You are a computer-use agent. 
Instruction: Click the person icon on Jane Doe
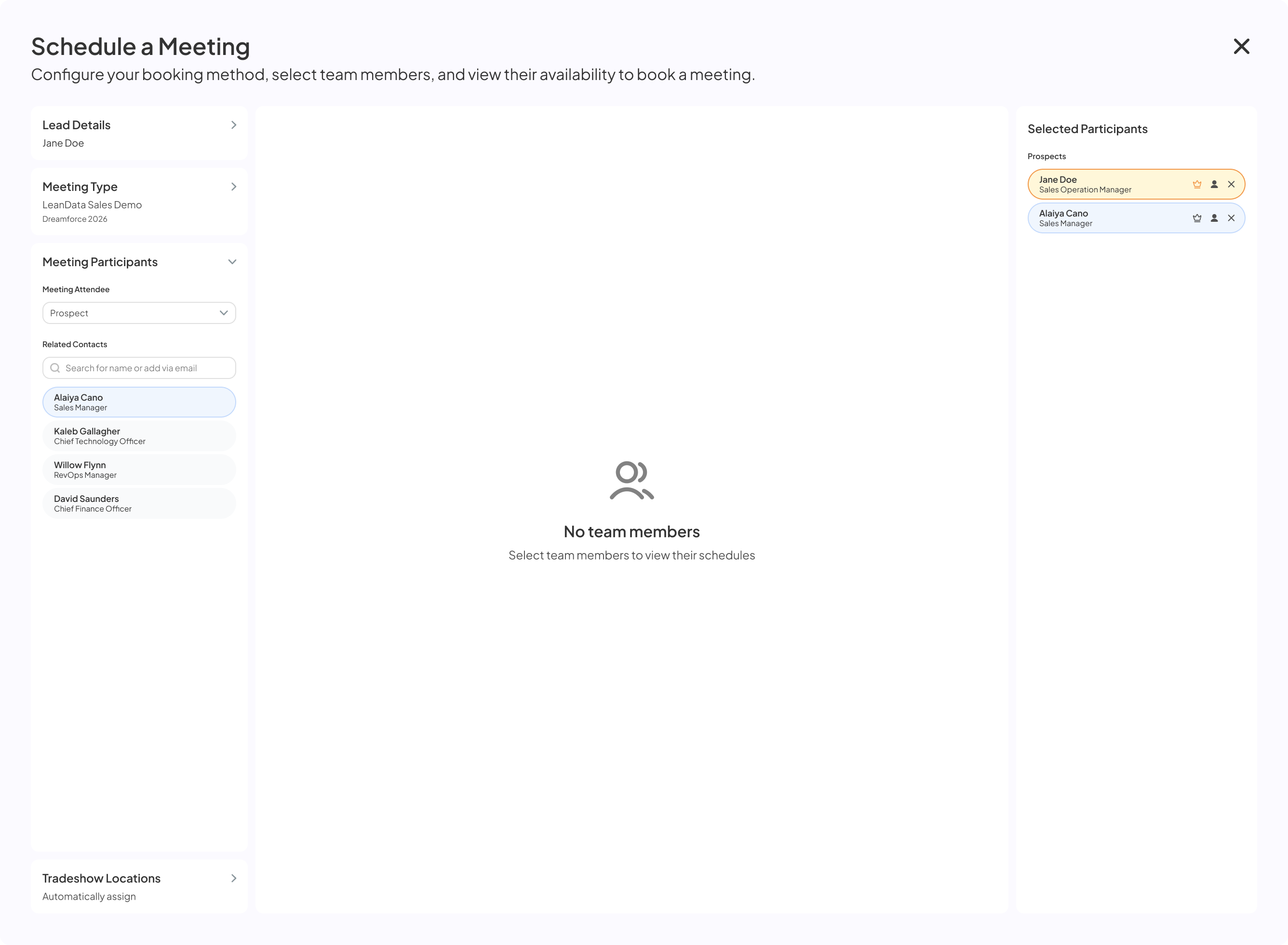[x=1214, y=184]
